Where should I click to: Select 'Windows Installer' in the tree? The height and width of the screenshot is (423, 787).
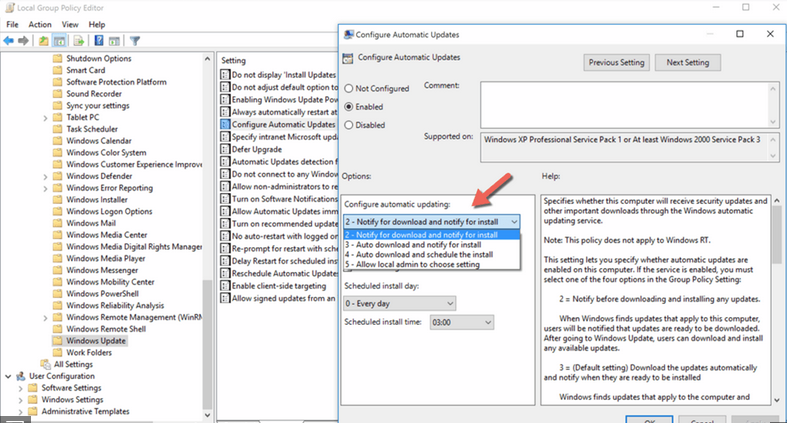(x=97, y=200)
